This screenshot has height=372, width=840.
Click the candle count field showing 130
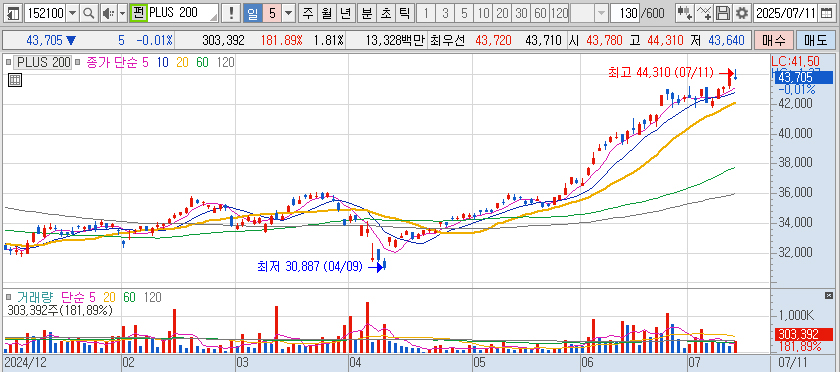[626, 13]
